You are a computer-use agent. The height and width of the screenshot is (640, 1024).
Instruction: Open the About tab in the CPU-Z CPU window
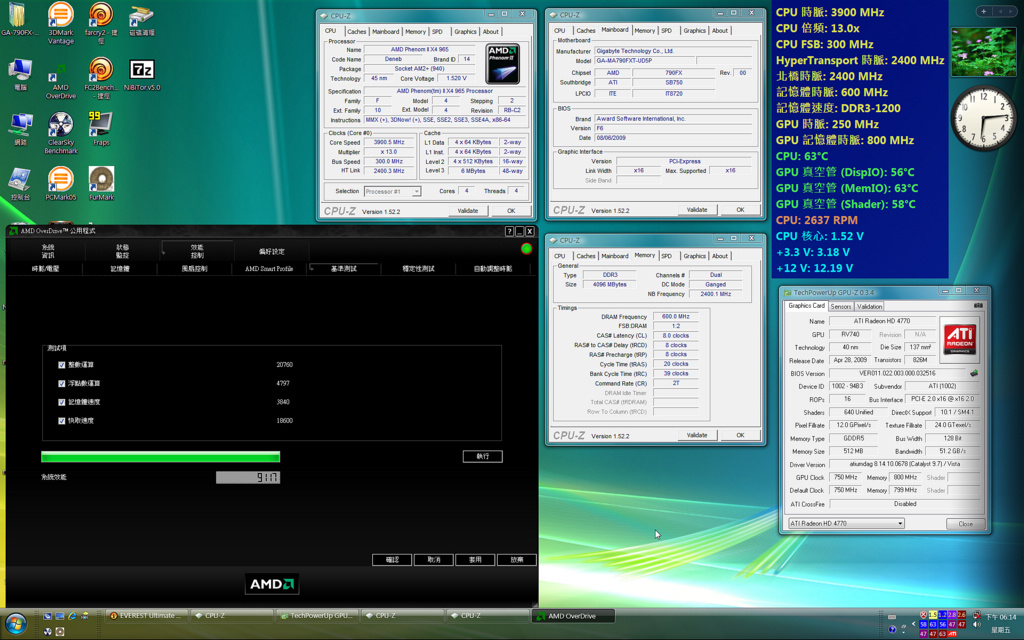click(490, 31)
